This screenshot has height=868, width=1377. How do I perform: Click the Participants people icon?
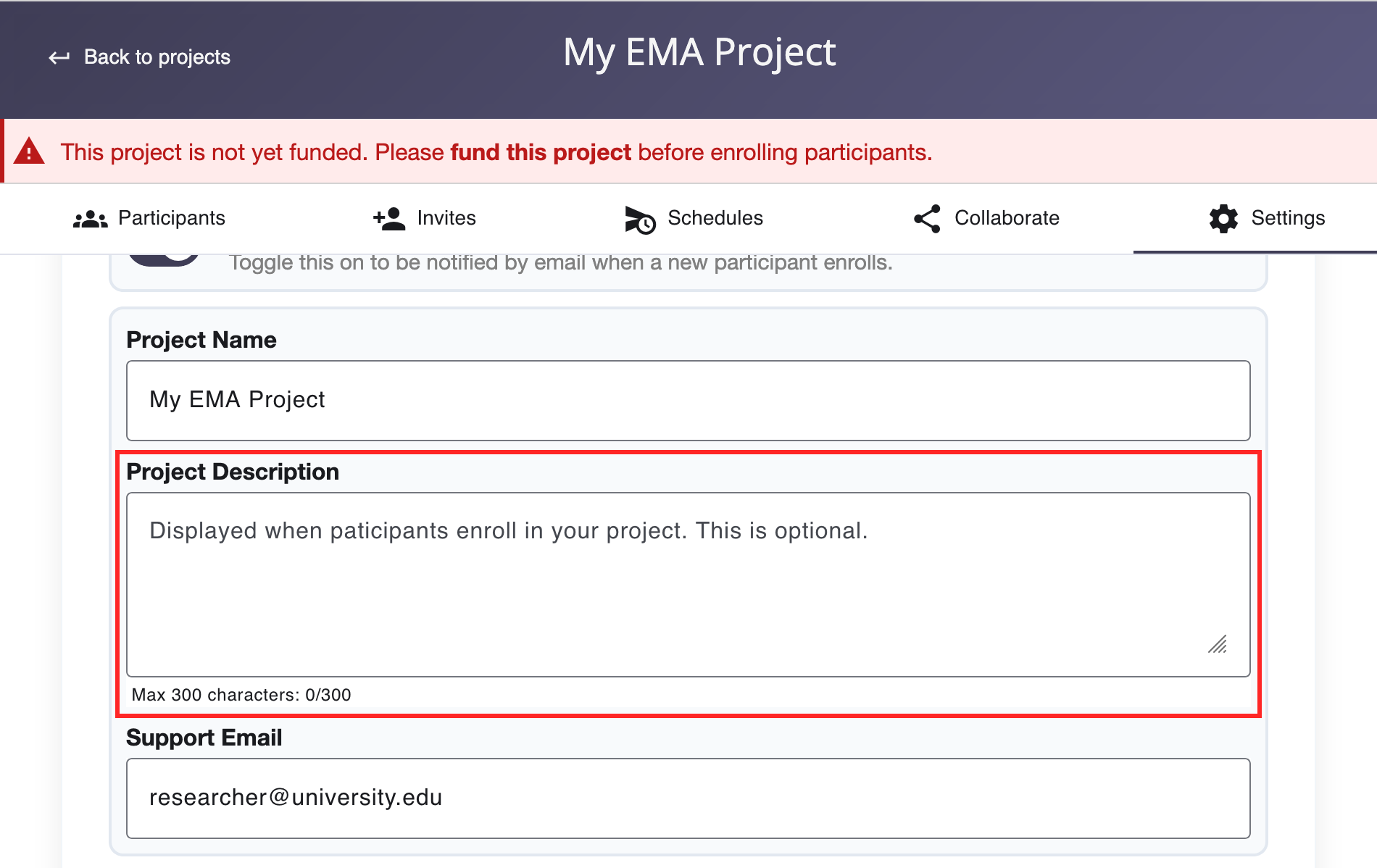[90, 218]
